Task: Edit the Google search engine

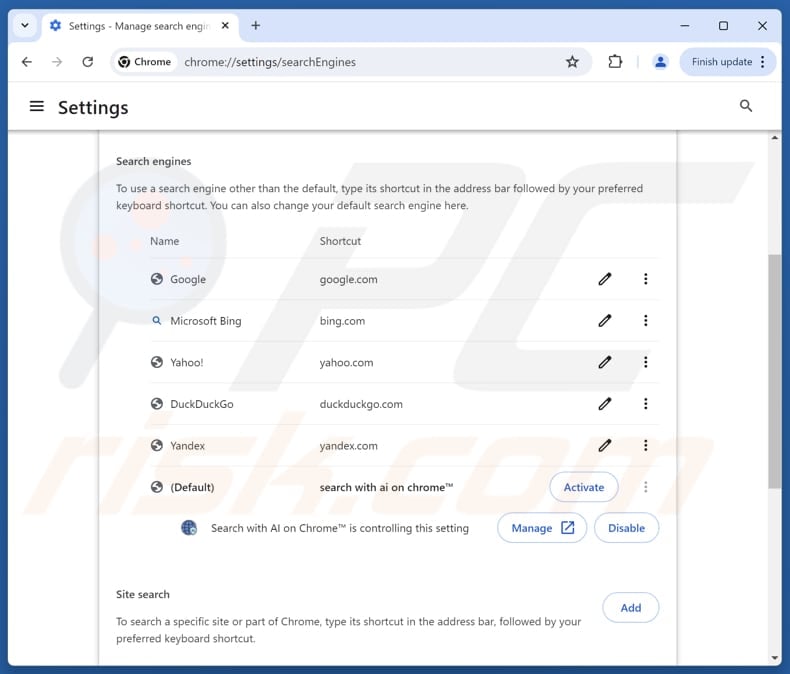Action: point(605,279)
